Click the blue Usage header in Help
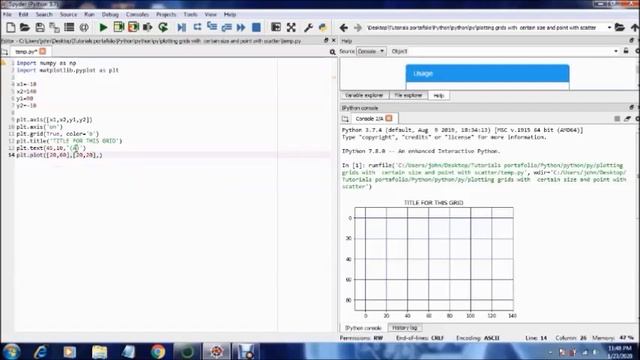This screenshot has width=640, height=360. (x=487, y=73)
